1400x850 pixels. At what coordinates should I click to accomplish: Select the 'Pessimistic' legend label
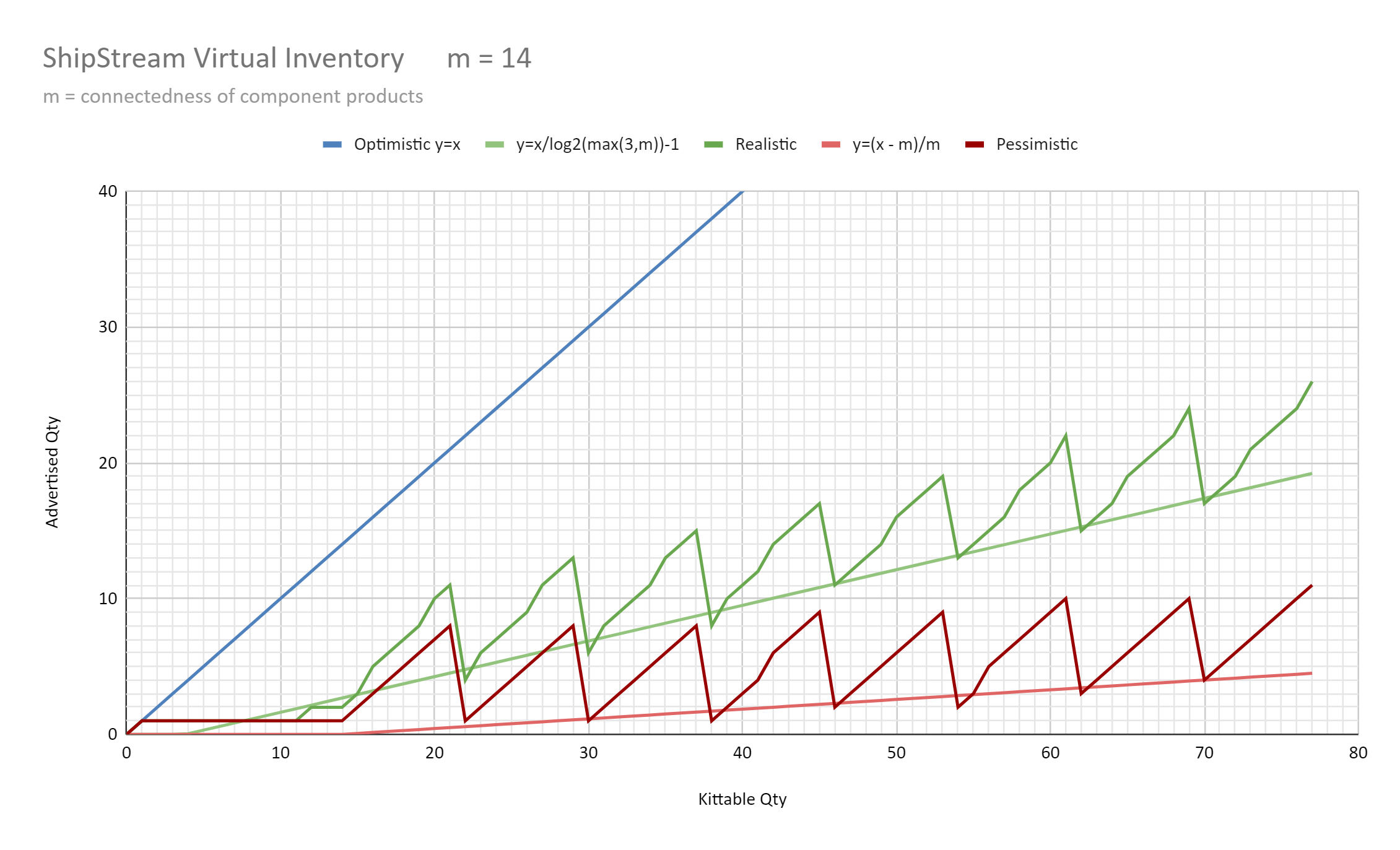click(1037, 144)
